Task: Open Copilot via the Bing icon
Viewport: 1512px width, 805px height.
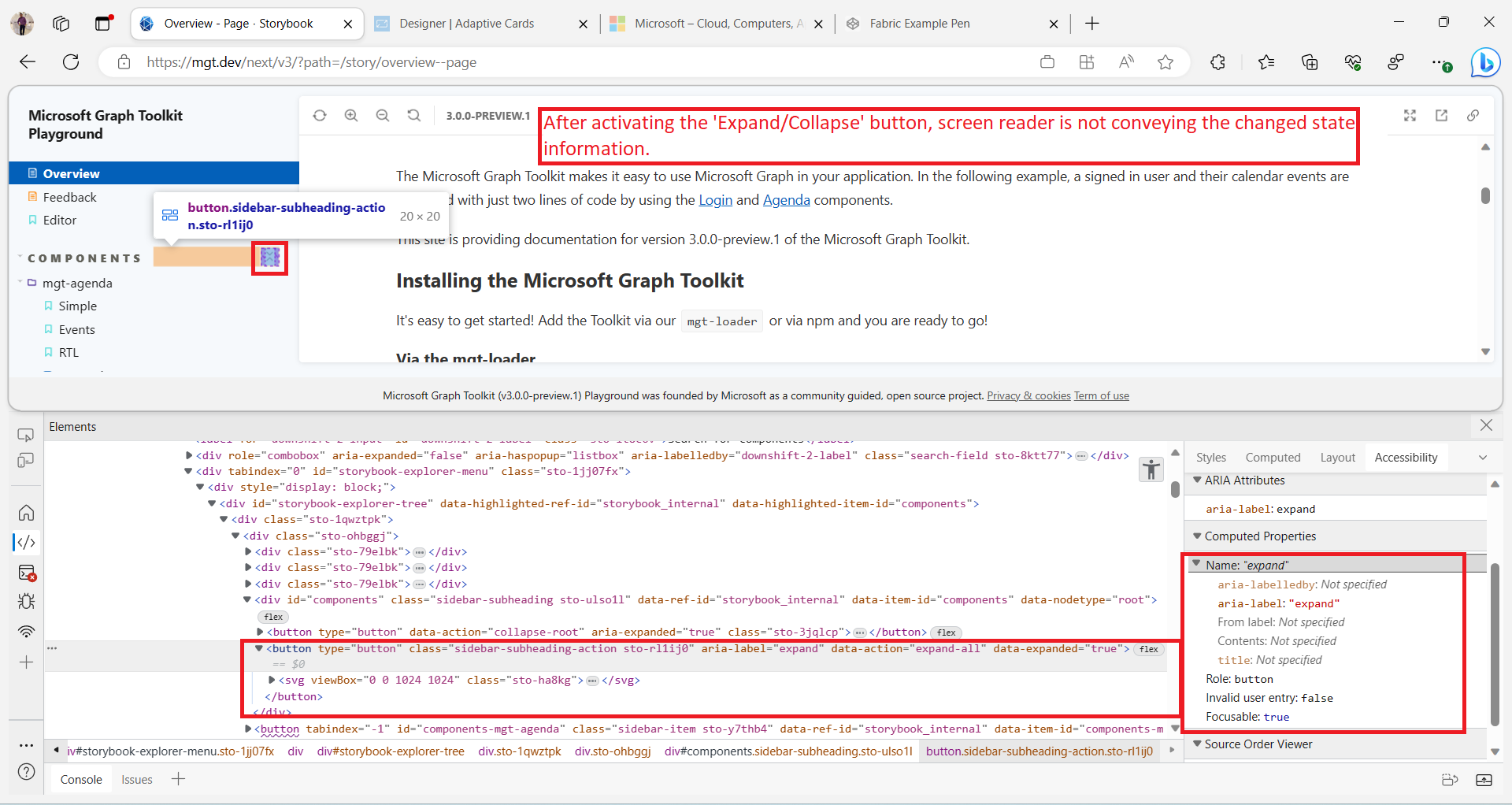Action: pyautogui.click(x=1485, y=62)
